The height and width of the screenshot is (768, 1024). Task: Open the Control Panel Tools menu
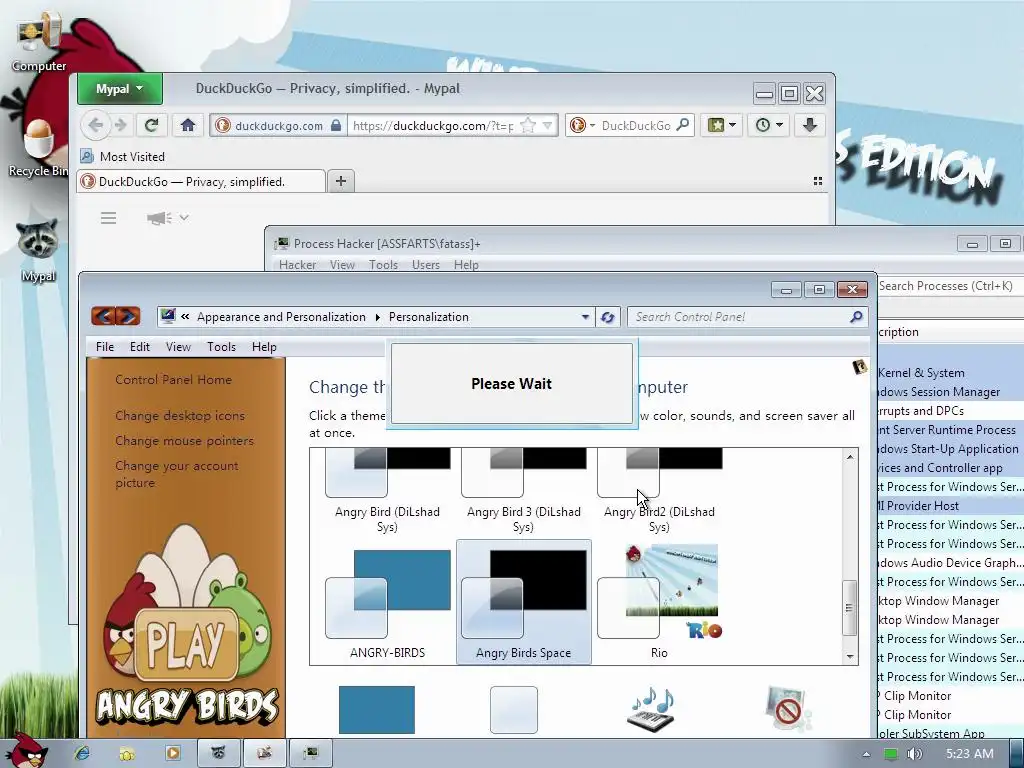pyautogui.click(x=221, y=347)
